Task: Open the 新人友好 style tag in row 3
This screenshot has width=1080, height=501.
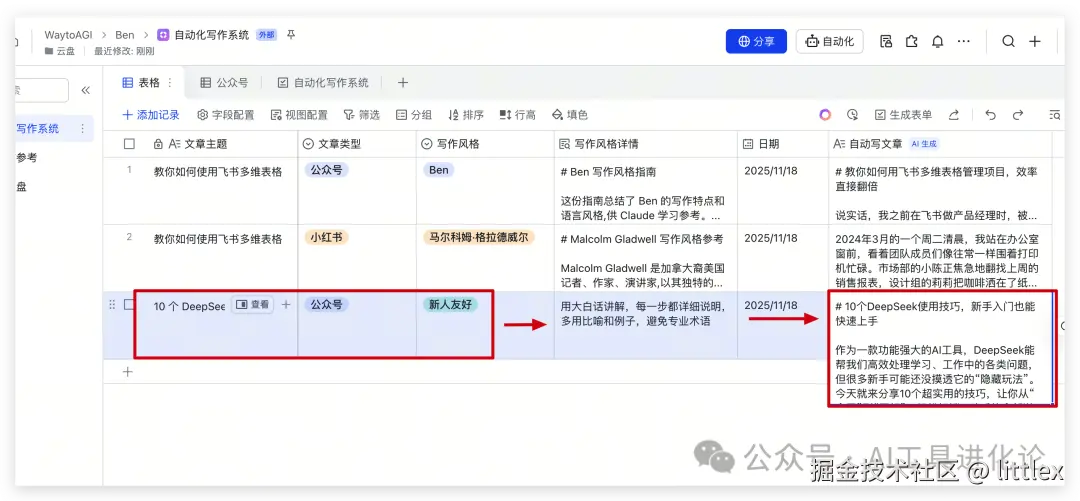Action: tap(450, 305)
